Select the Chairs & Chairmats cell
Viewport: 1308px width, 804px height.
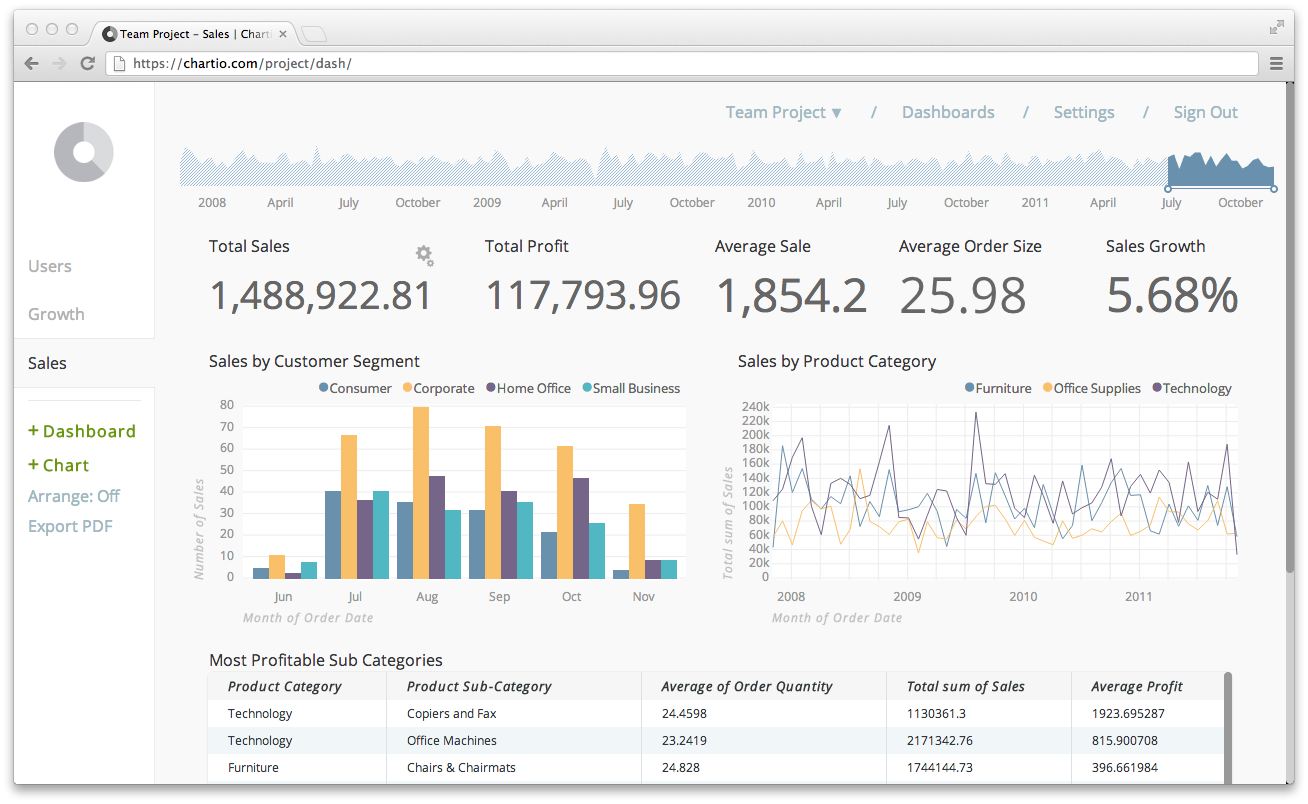click(462, 767)
